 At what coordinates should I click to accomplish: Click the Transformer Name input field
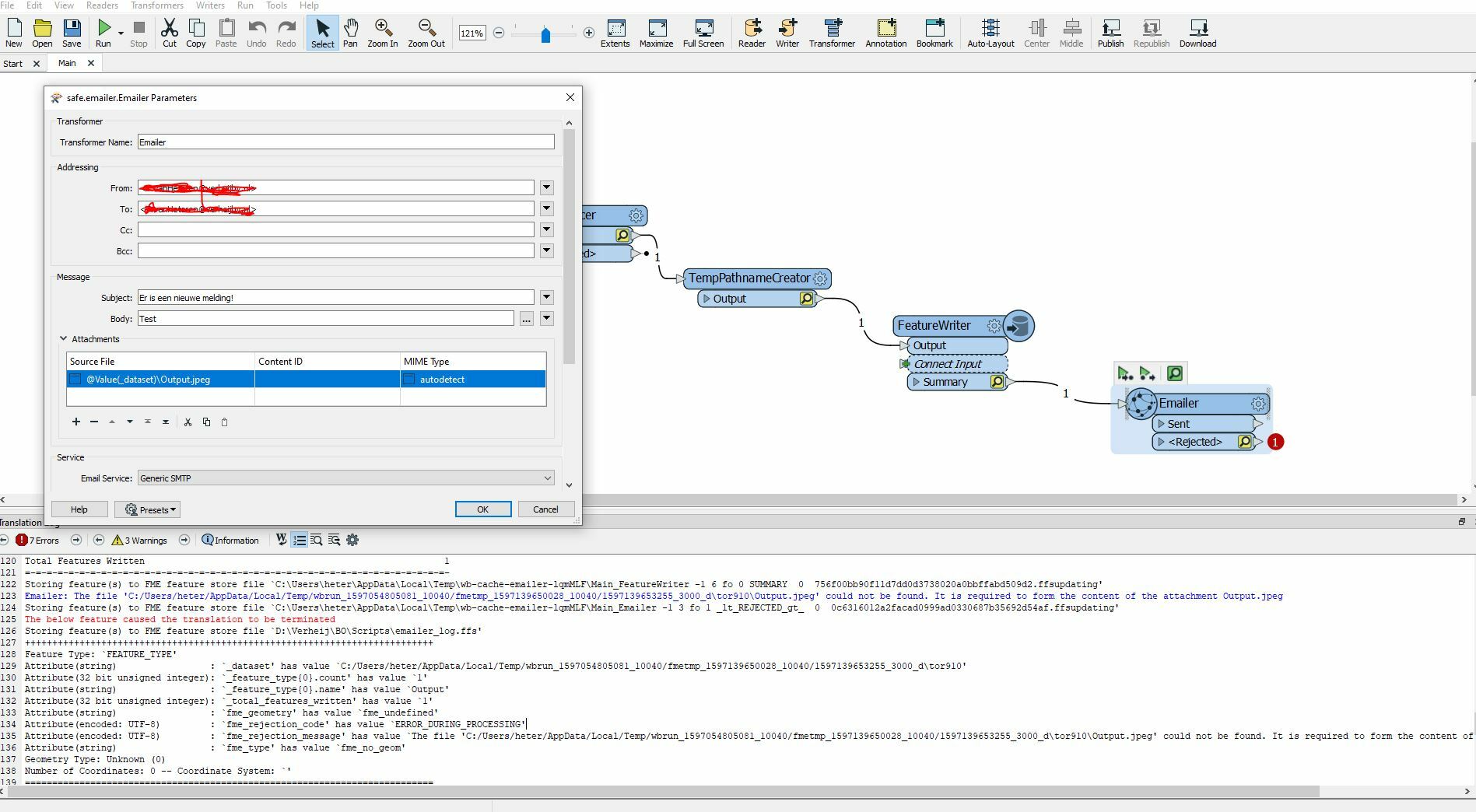click(346, 142)
